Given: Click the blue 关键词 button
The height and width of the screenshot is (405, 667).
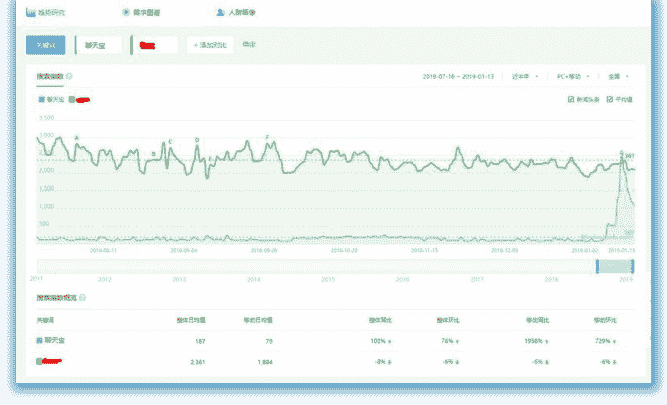Looking at the screenshot, I should [x=45, y=45].
